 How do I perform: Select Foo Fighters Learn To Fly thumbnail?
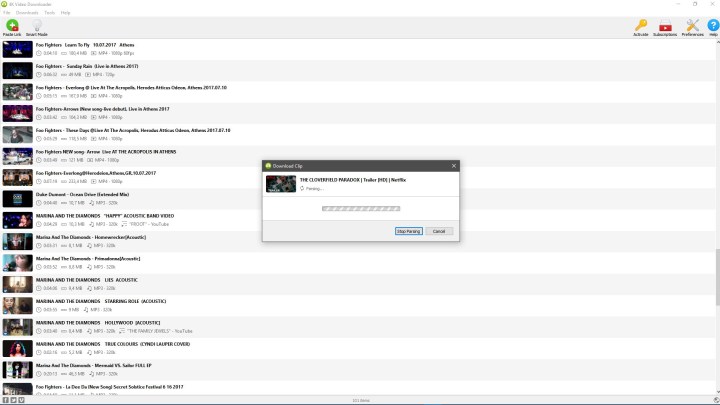click(x=17, y=49)
